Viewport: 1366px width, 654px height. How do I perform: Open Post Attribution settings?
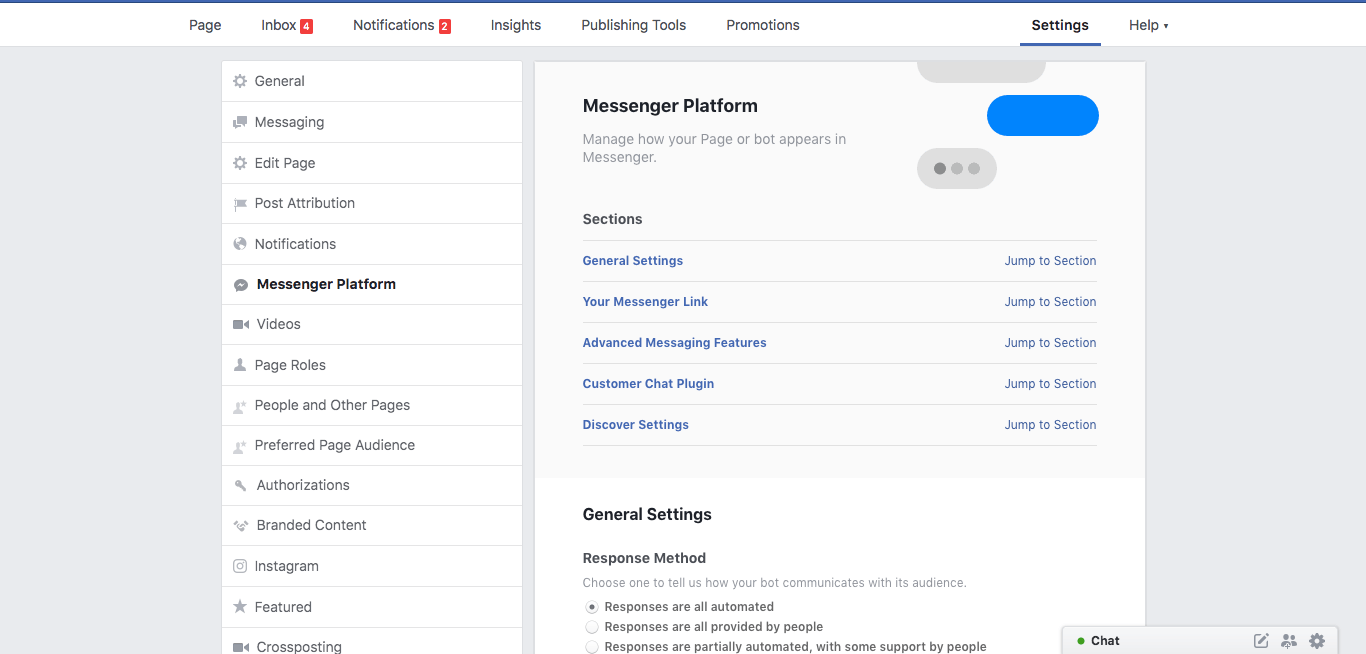(372, 204)
